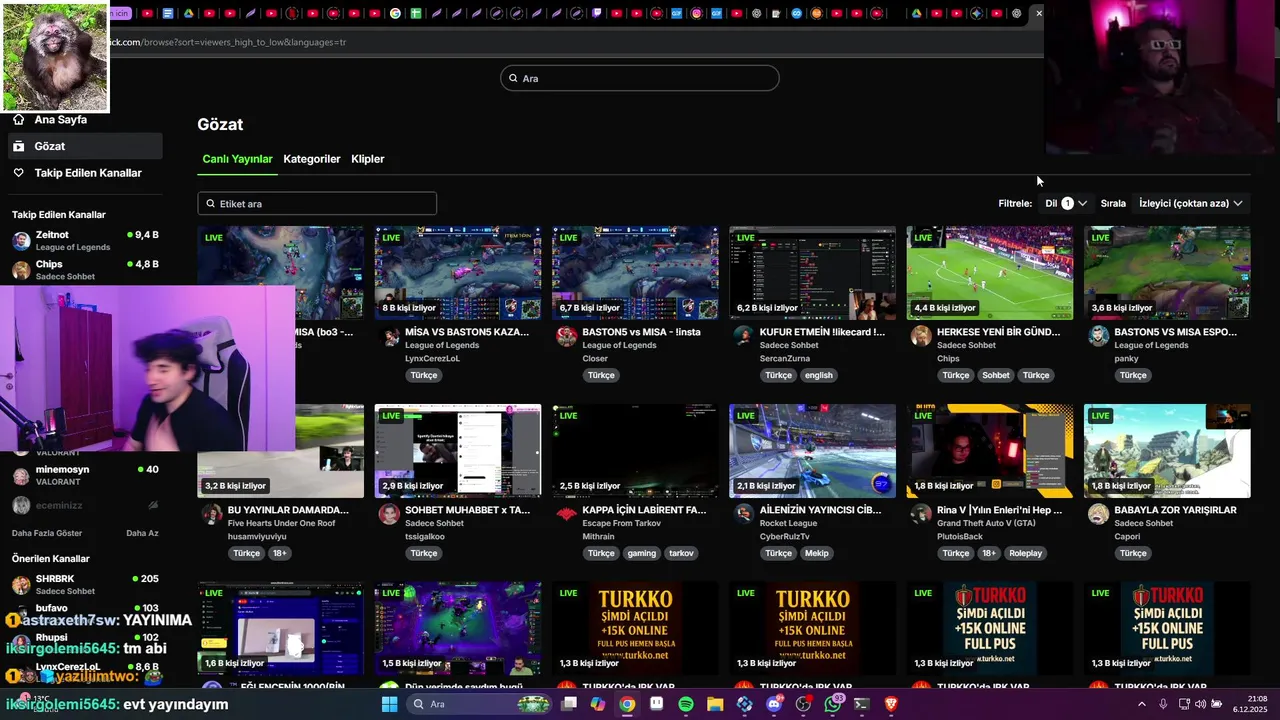Click CyberRulzTv avatar under Rocket League stream

[744, 515]
